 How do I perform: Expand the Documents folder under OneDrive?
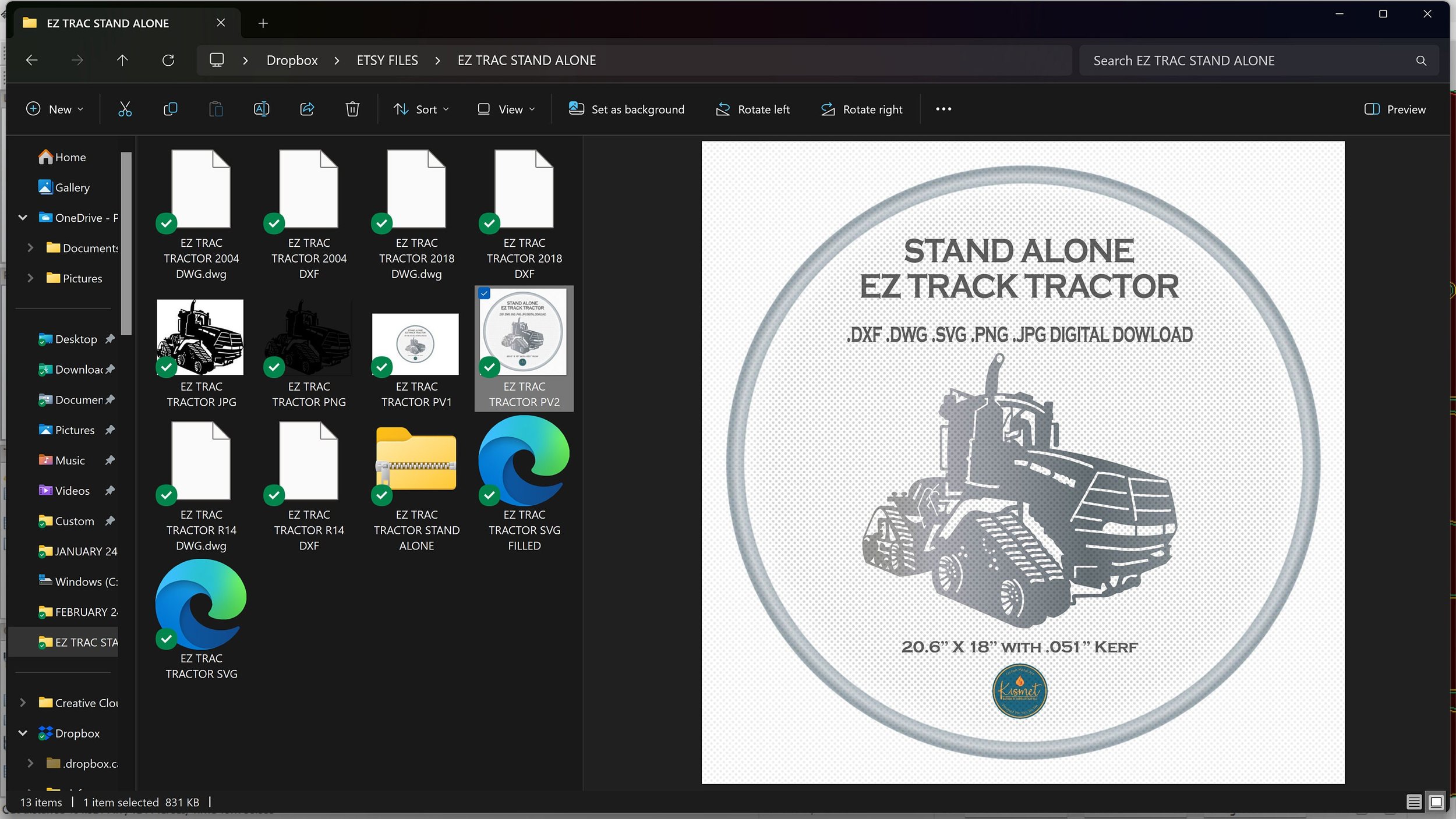[x=30, y=248]
